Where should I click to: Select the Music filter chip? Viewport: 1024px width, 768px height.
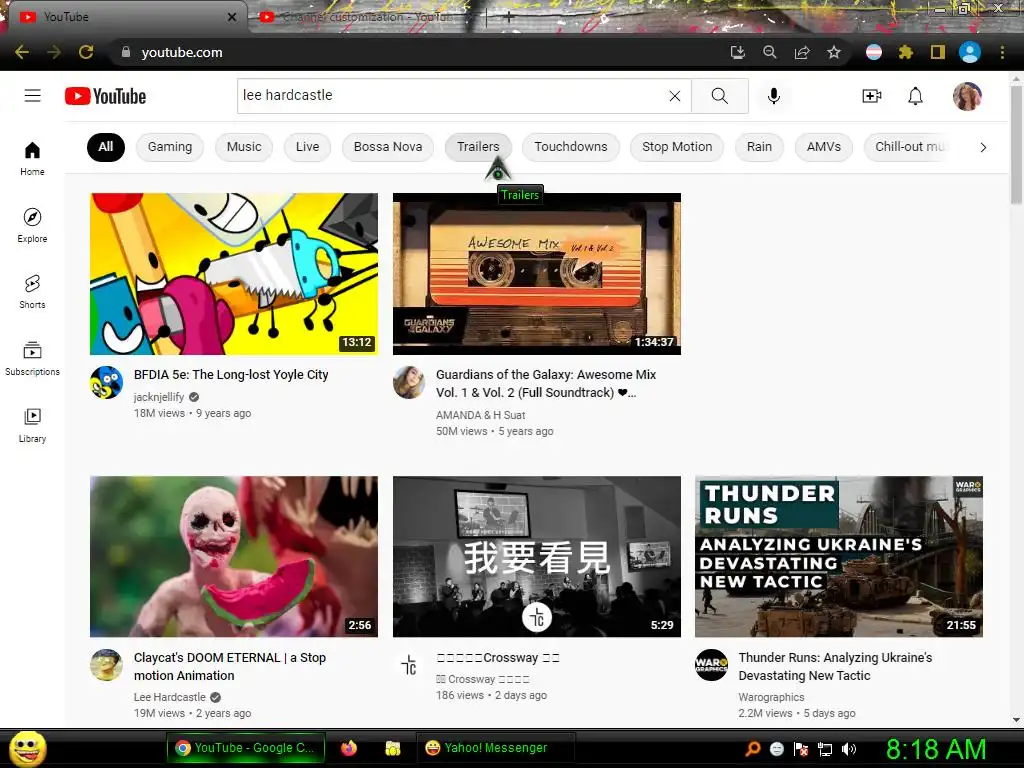tap(244, 147)
